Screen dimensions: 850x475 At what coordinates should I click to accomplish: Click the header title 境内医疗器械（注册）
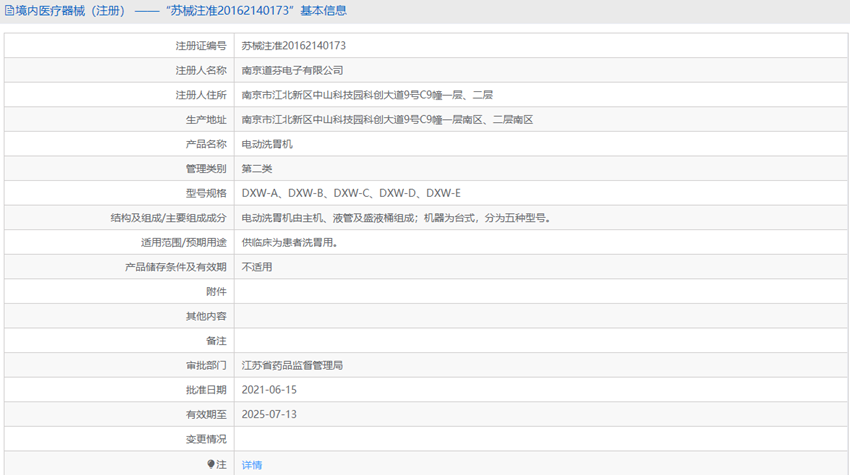coord(70,11)
